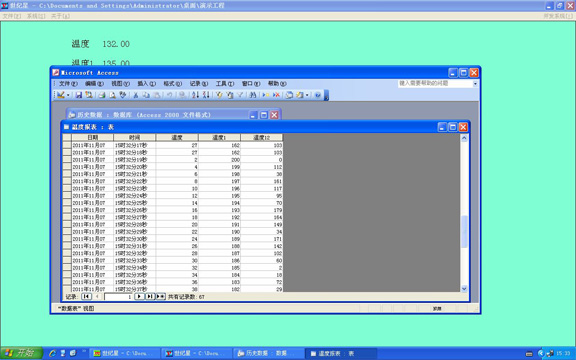Open the View button dropdown arrow
Image resolution: width=576 pixels, height=360 pixels.
68,95
